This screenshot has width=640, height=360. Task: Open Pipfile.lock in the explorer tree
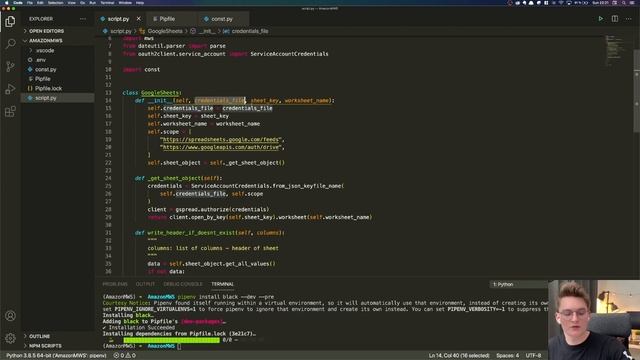tap(58, 88)
